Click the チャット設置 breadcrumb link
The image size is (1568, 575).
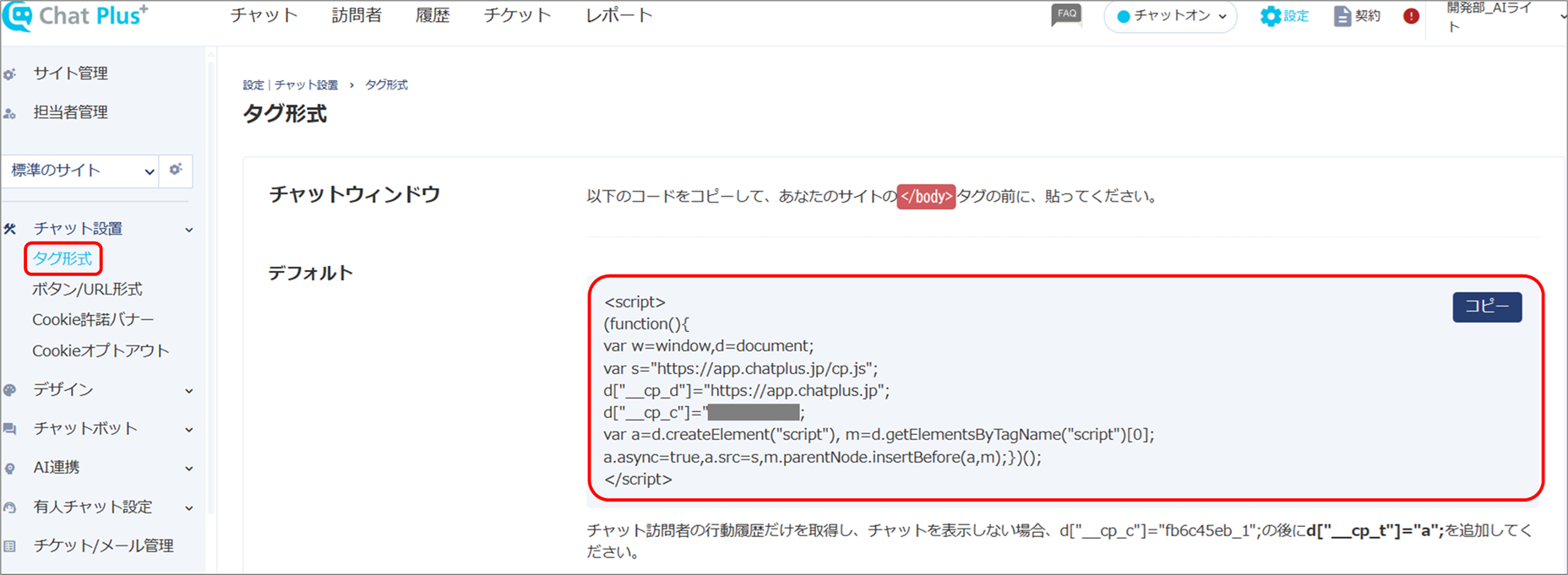(x=306, y=85)
